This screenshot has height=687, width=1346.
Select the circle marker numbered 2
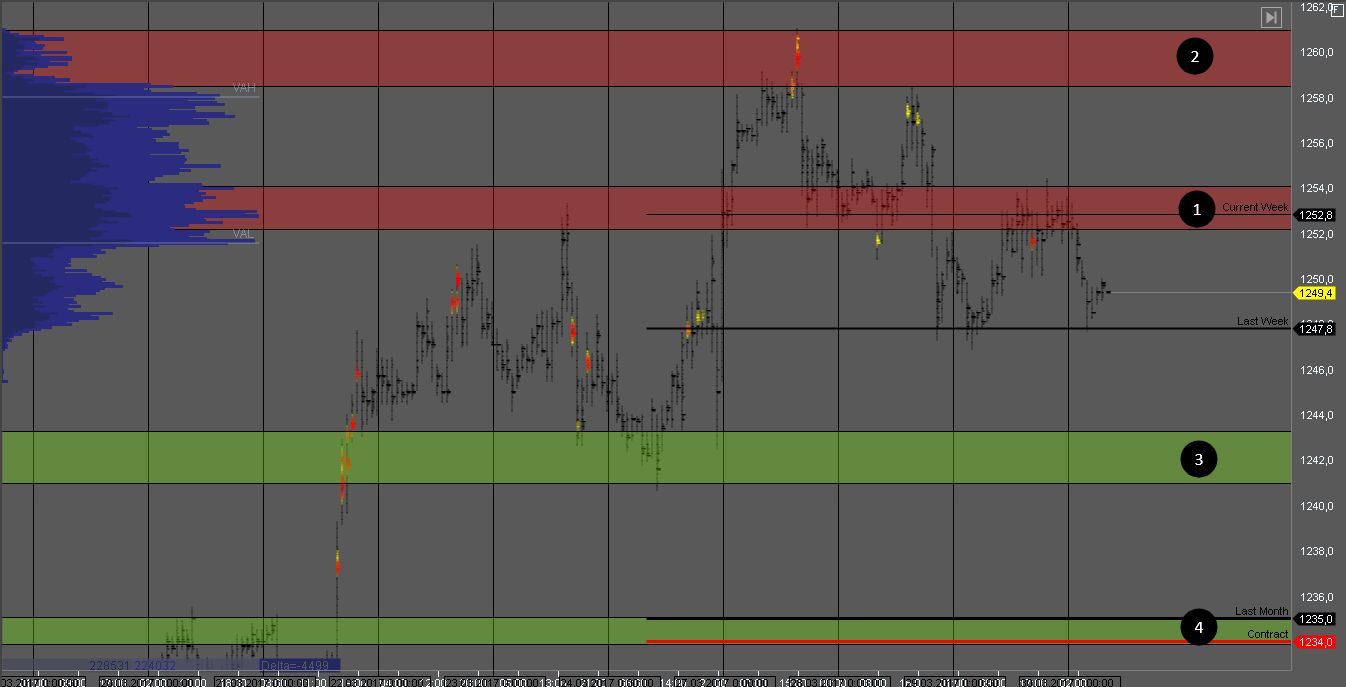(1194, 57)
